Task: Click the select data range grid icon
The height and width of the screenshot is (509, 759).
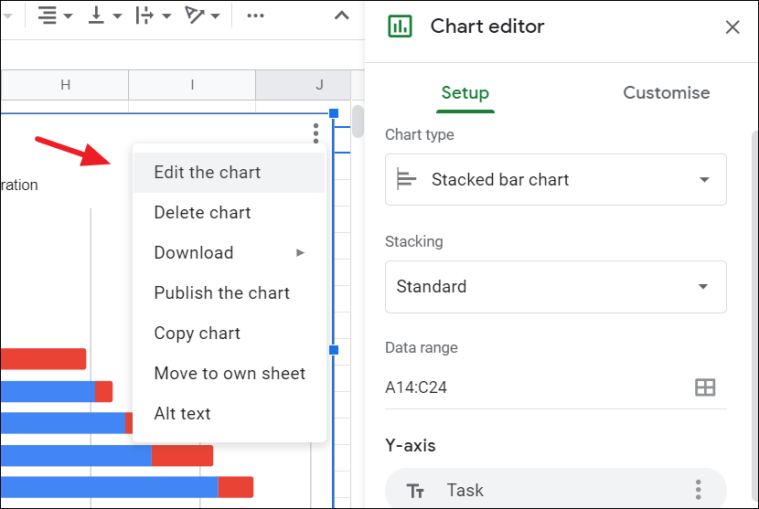Action: (705, 387)
